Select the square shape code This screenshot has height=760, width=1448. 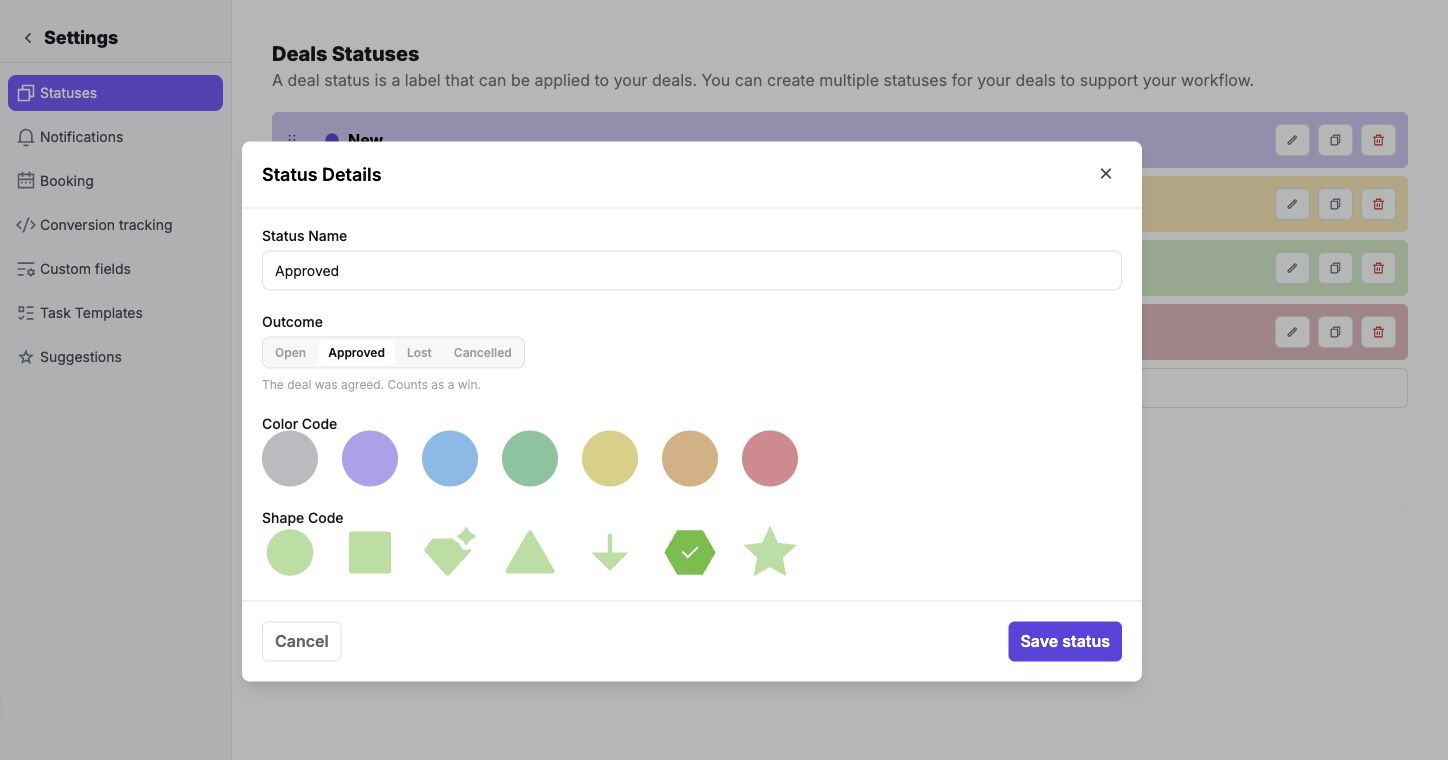(370, 552)
